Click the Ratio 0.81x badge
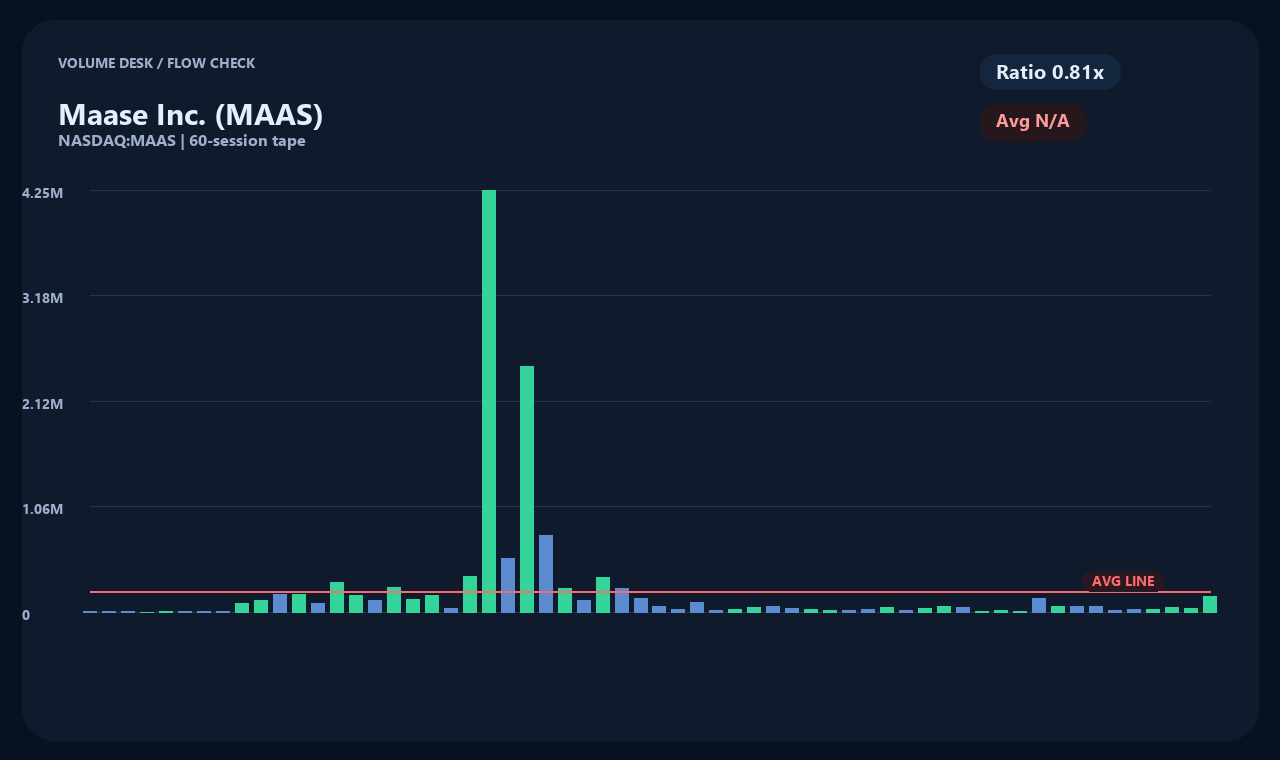Viewport: 1280px width, 760px height. [x=1050, y=72]
